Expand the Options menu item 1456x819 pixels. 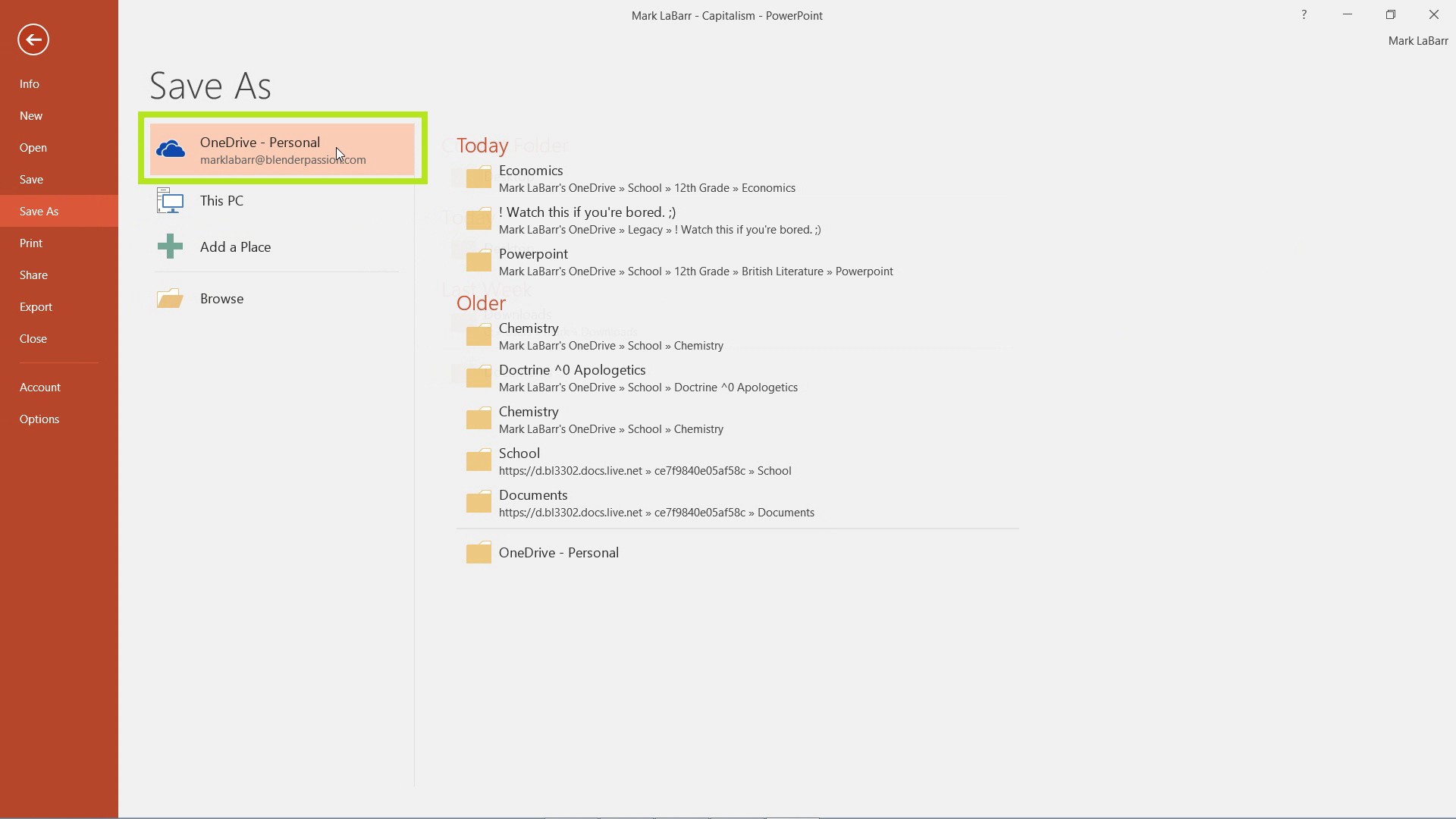click(x=39, y=418)
